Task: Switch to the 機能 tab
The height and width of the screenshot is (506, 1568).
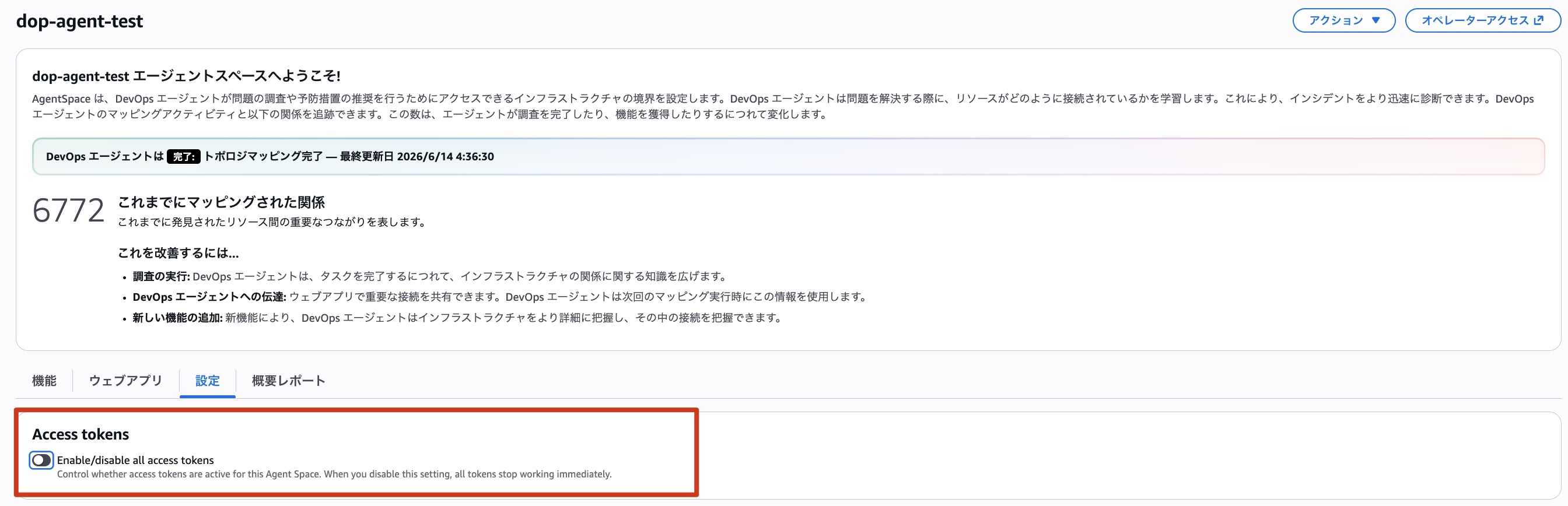Action: click(44, 381)
